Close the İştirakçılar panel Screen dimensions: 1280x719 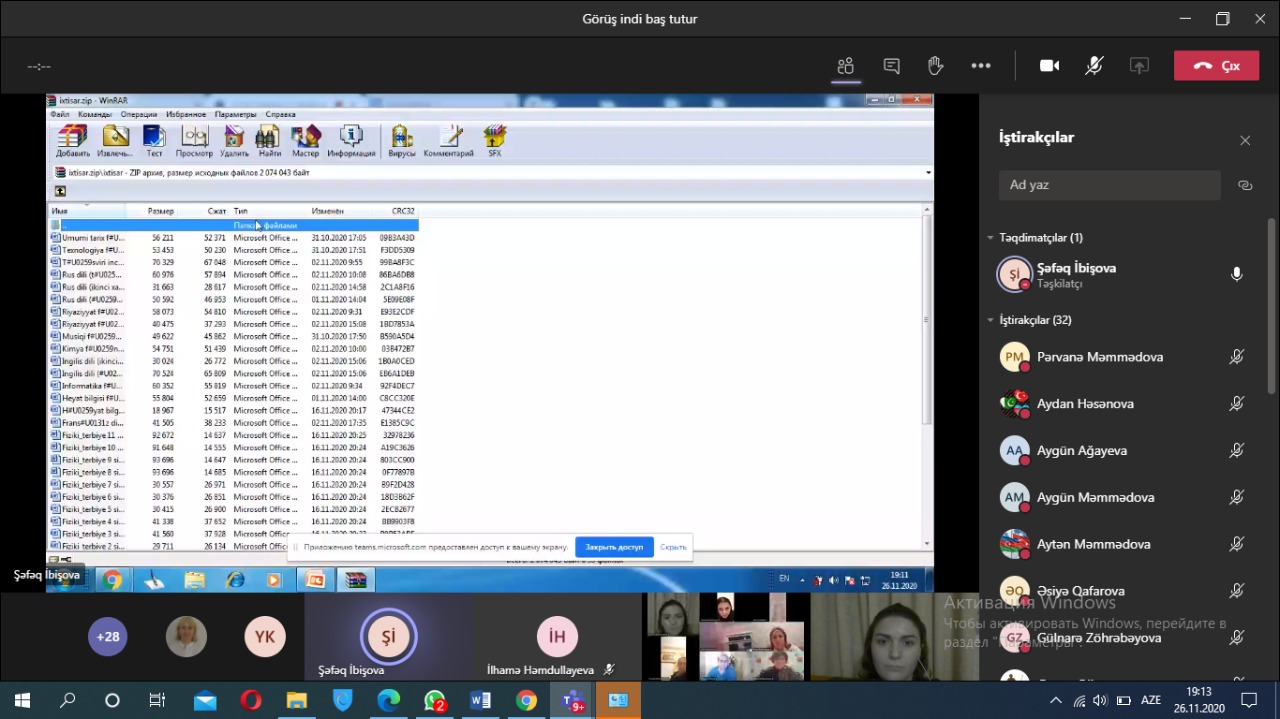(1245, 141)
